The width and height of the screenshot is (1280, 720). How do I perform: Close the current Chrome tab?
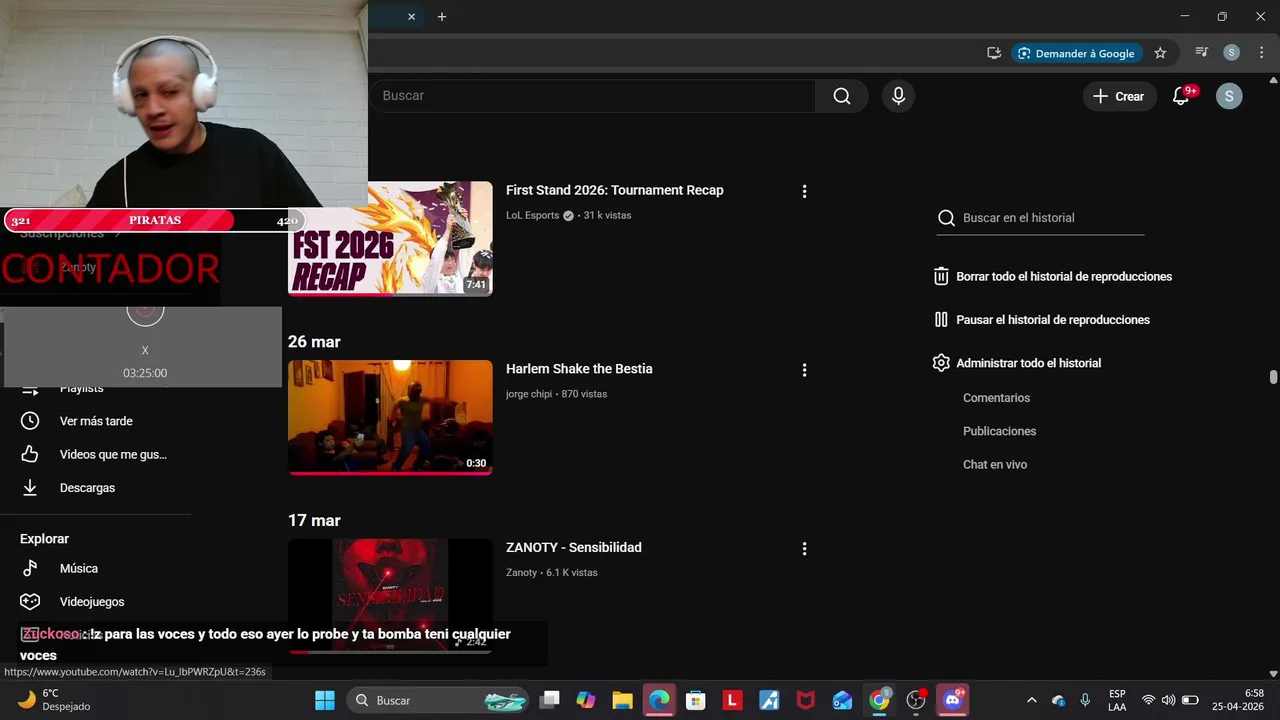click(x=411, y=17)
